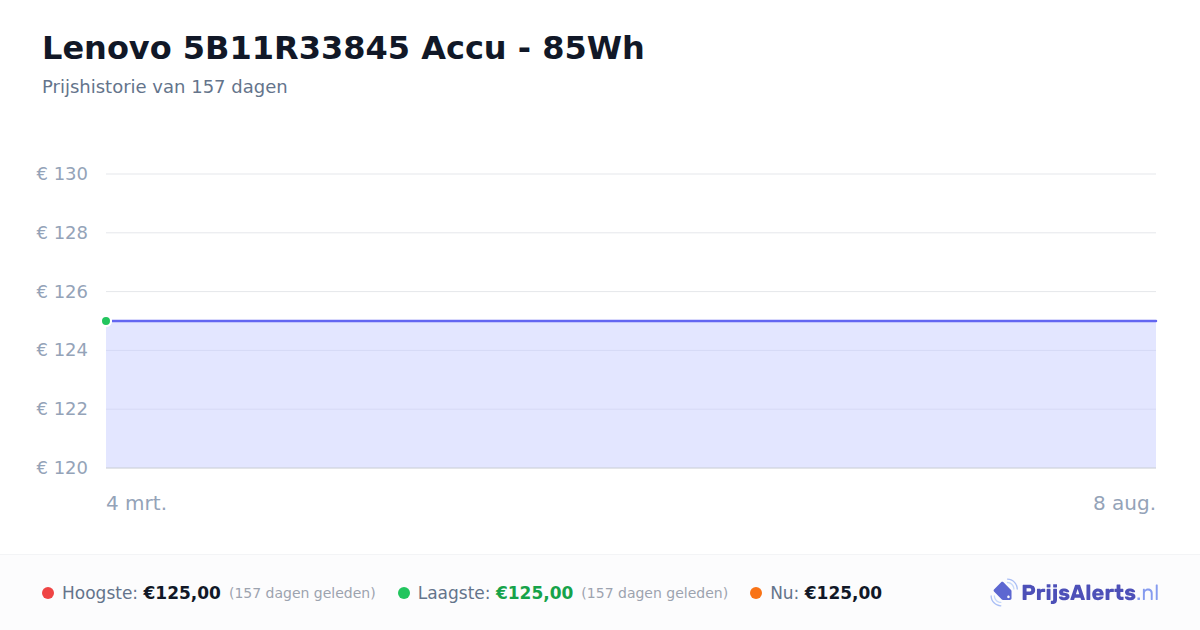Click the PrijsAlerts price tag logo icon
The width and height of the screenshot is (1200, 630).
[x=1003, y=593]
